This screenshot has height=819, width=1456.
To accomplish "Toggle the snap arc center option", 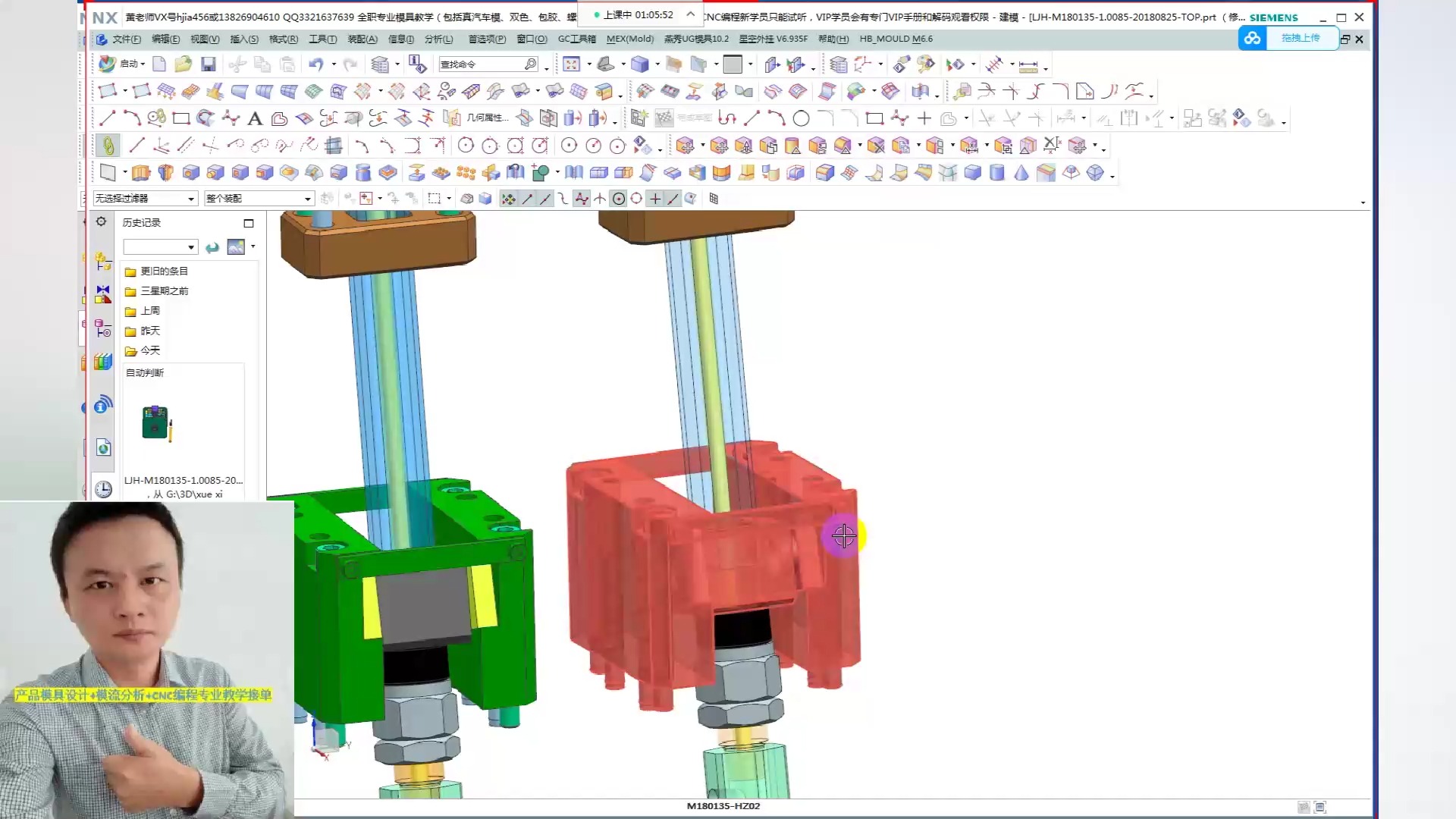I will [619, 199].
